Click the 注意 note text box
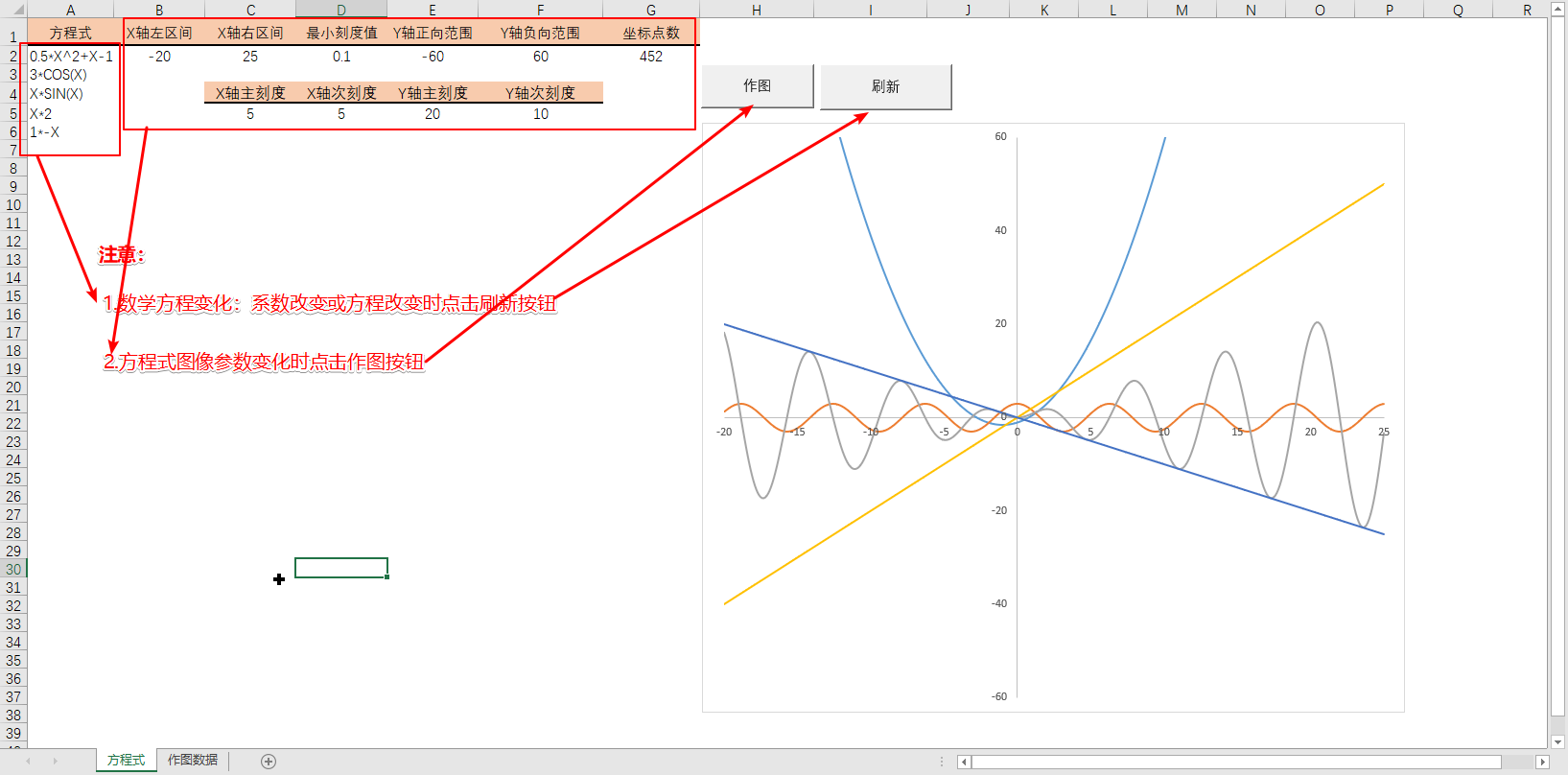Viewport: 1568px width, 775px height. 122,255
